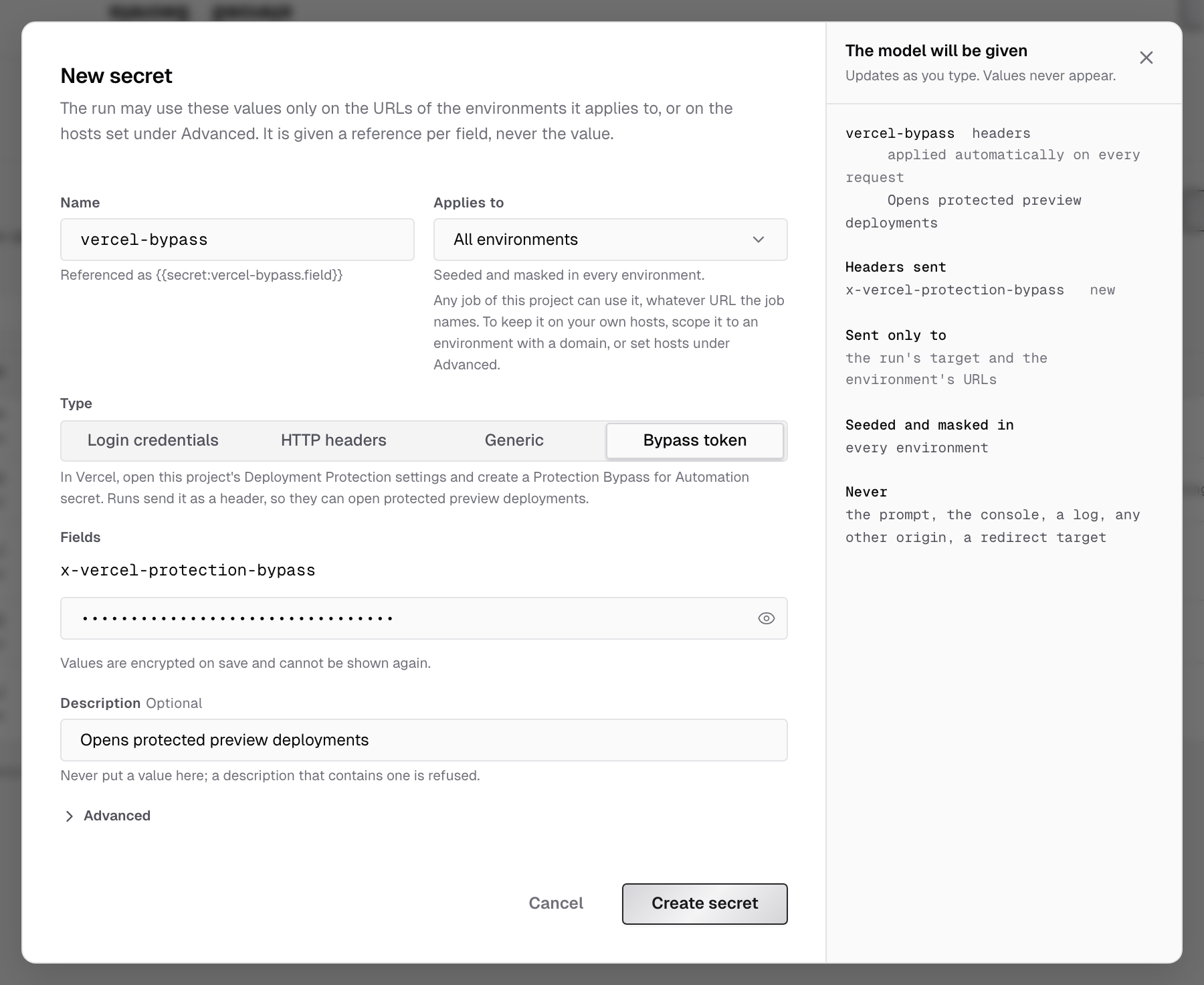Image resolution: width=1204 pixels, height=985 pixels.
Task: Focus the masked token value field
Action: click(x=424, y=618)
